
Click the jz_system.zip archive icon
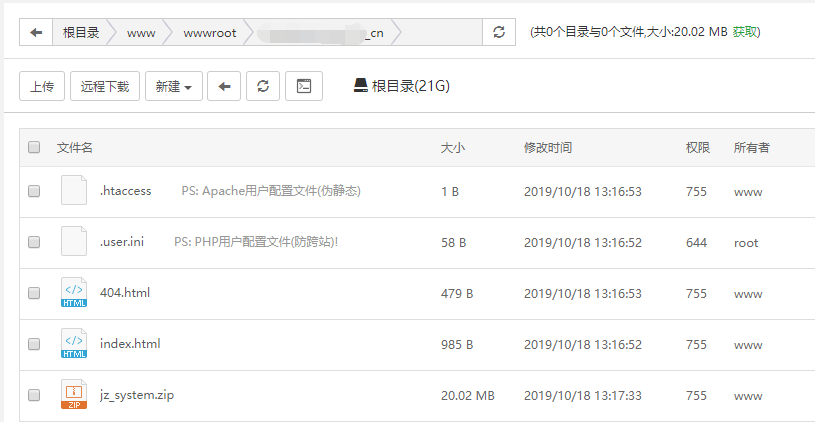tap(74, 396)
